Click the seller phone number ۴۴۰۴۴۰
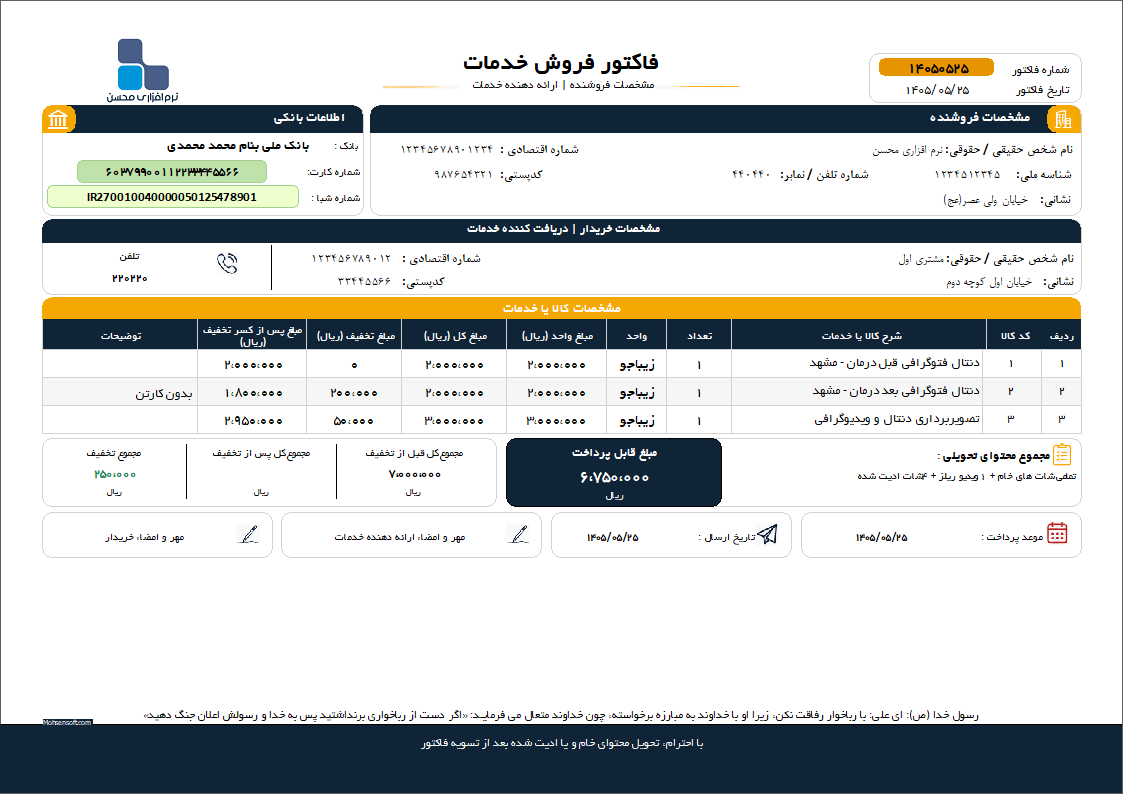 [x=751, y=175]
